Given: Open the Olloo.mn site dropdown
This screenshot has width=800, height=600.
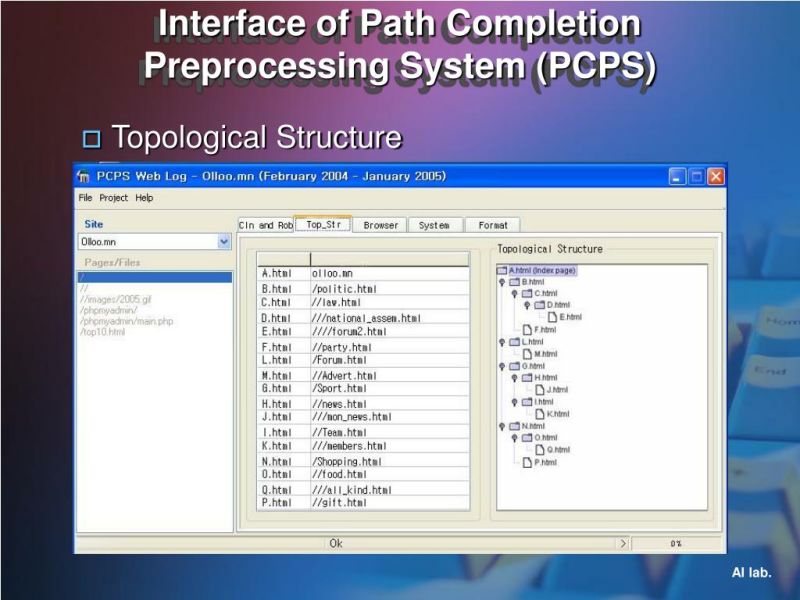Looking at the screenshot, I should point(224,241).
